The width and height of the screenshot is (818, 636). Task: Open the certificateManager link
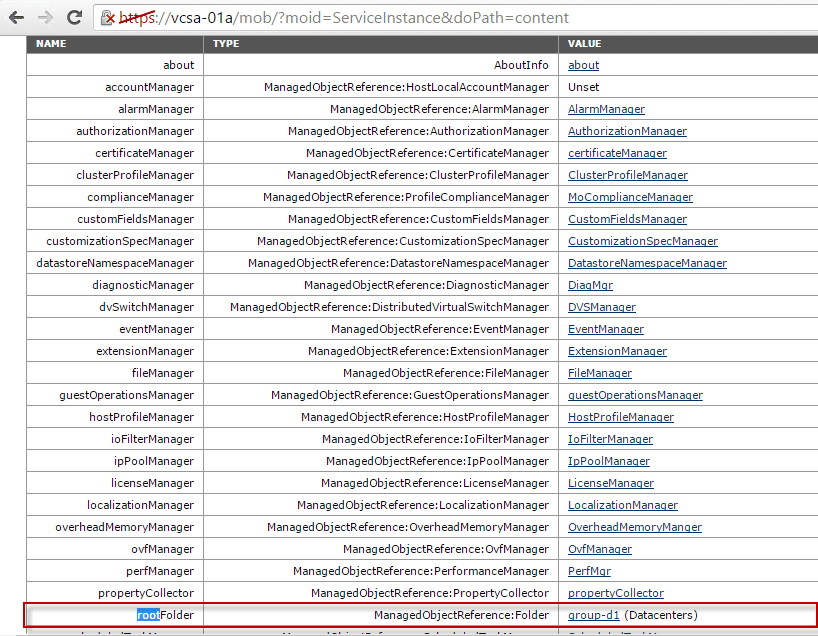[x=617, y=153]
